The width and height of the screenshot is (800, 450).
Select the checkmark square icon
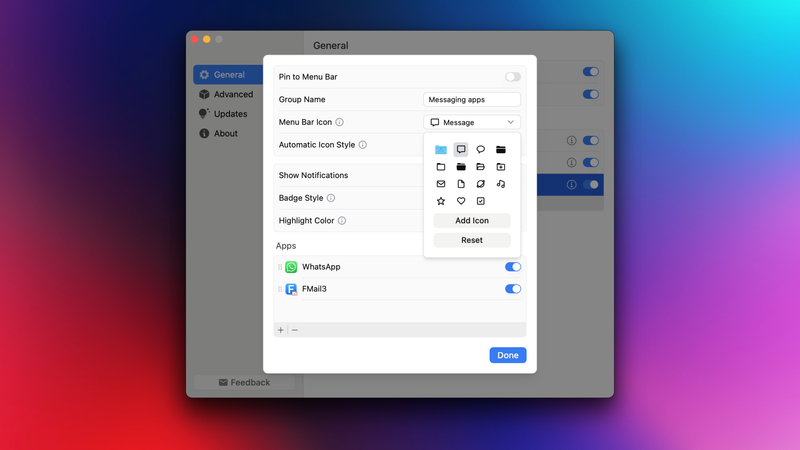coord(481,201)
